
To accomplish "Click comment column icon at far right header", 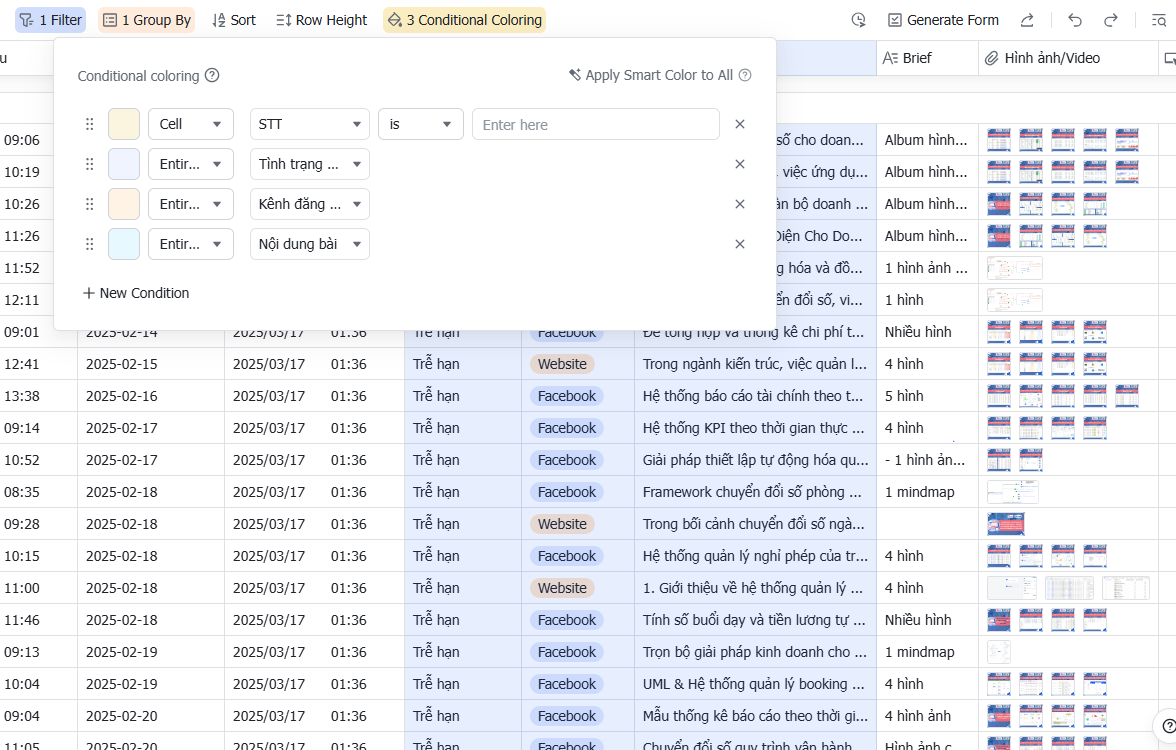I will coord(1169,58).
